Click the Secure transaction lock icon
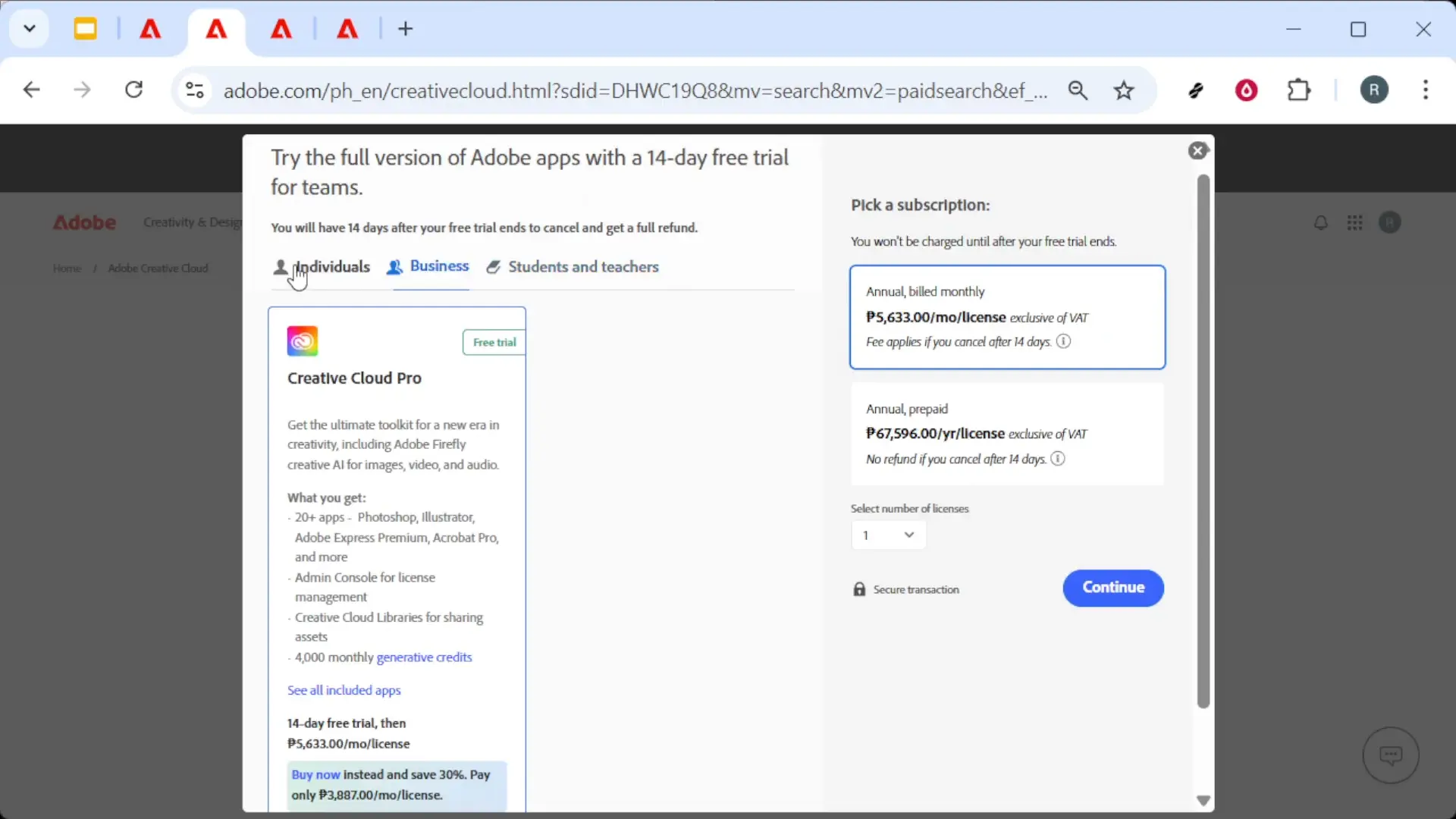This screenshot has height=819, width=1456. click(859, 589)
